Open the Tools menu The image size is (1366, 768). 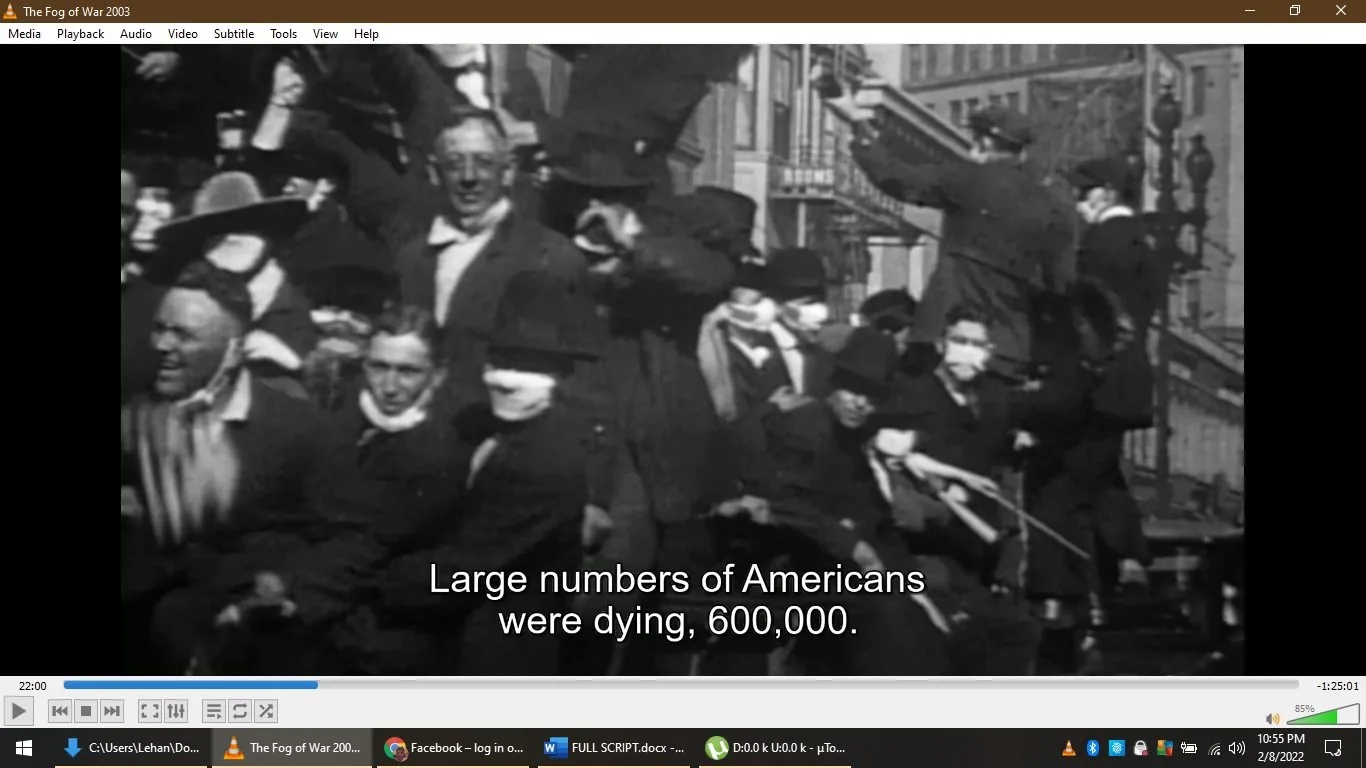pos(284,34)
